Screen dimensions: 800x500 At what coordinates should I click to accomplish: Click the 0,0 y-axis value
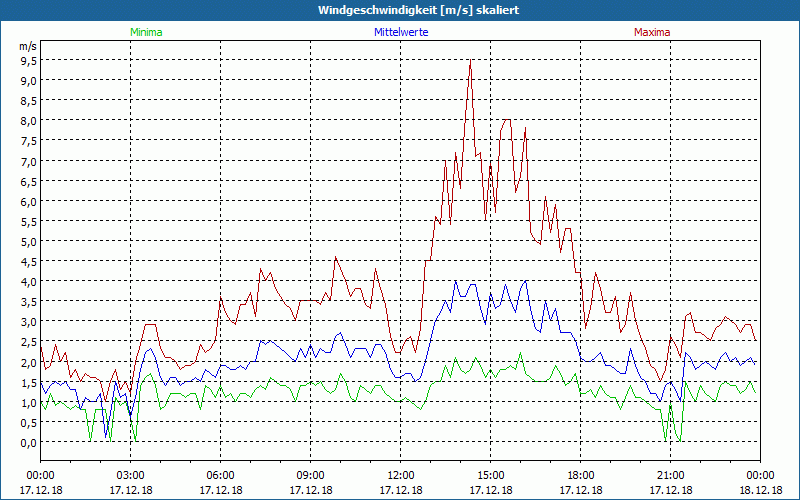[x=28, y=443]
